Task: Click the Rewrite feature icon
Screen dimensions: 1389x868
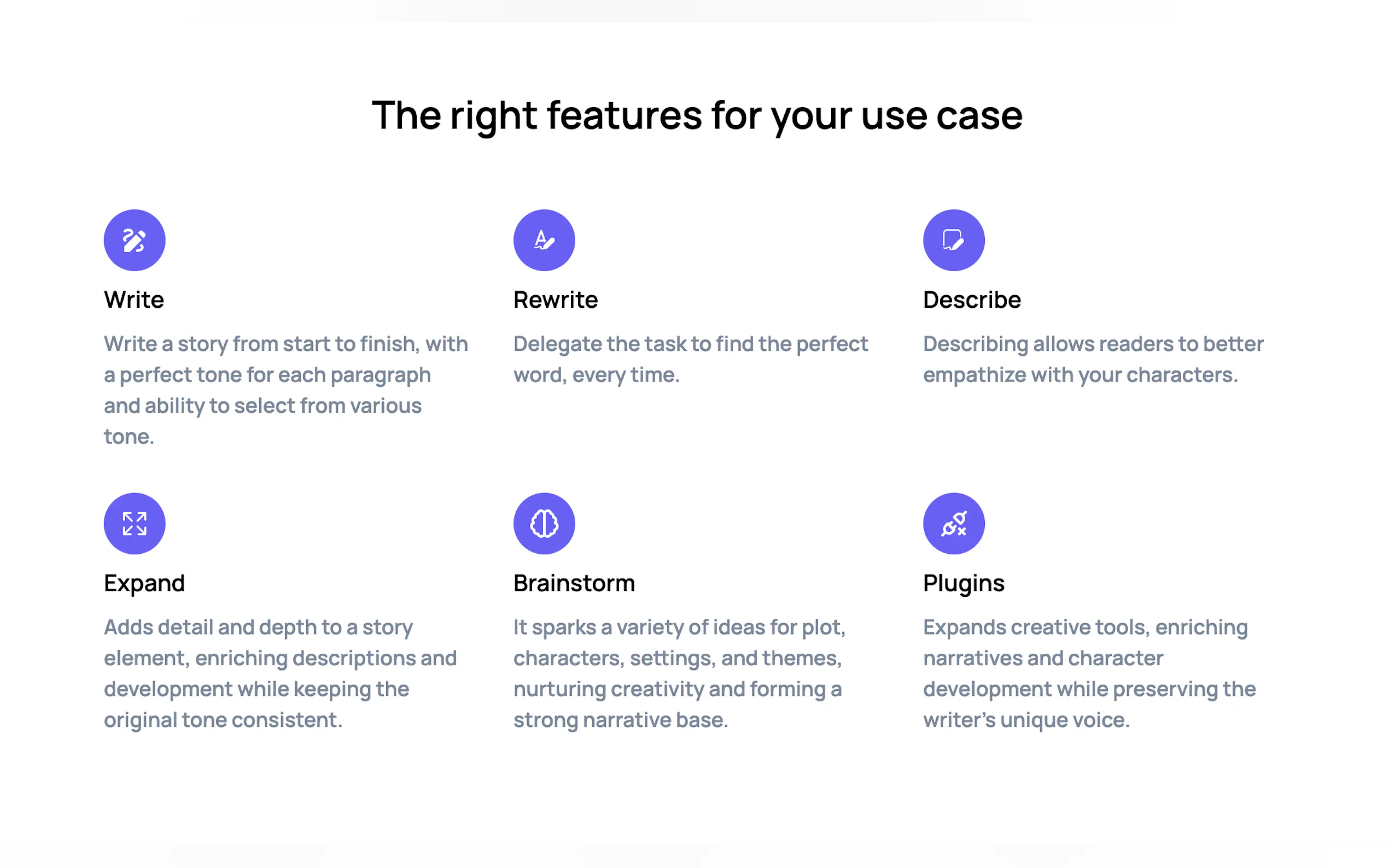Action: point(544,240)
